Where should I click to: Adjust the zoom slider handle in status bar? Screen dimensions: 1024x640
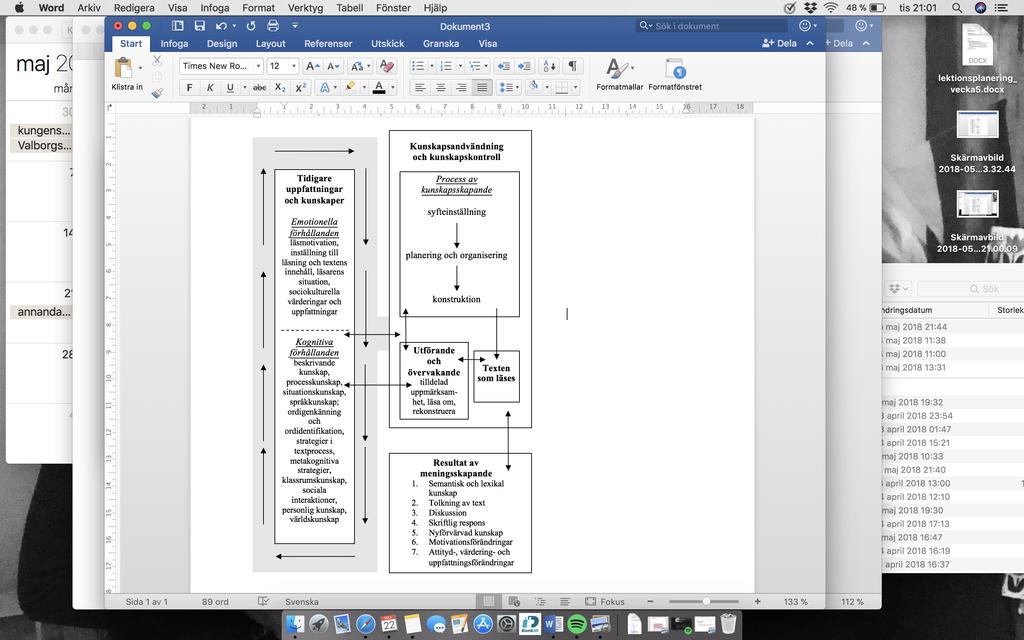pos(707,601)
